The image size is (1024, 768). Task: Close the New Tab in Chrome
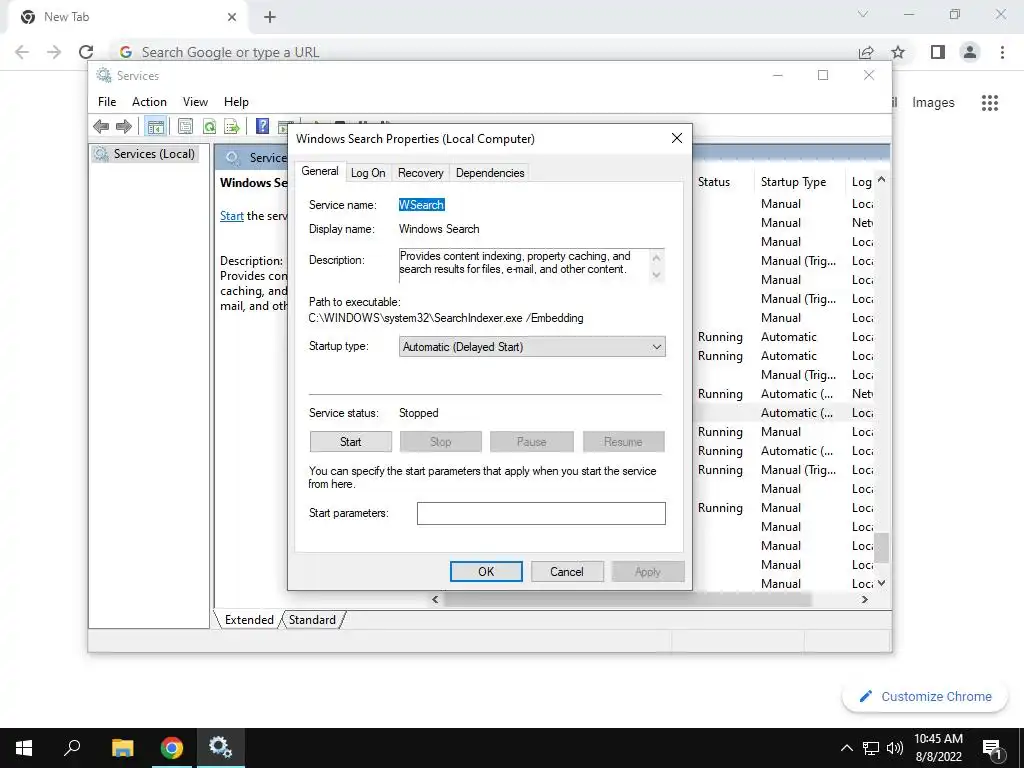click(232, 17)
